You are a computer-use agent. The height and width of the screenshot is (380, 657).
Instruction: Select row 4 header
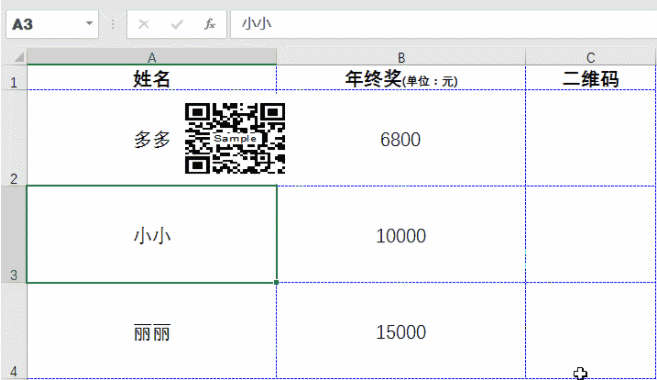pyautogui.click(x=14, y=331)
